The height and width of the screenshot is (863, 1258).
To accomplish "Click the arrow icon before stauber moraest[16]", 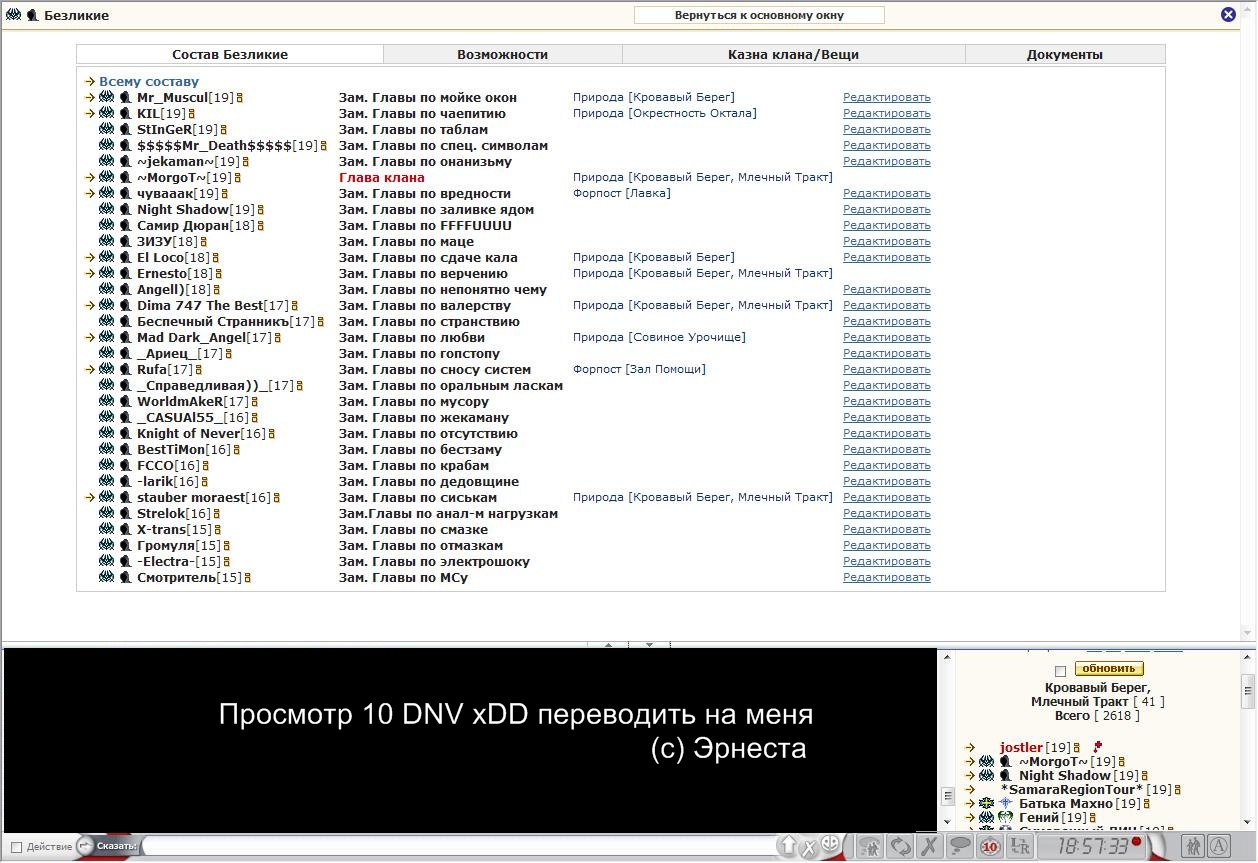I will click(x=90, y=498).
